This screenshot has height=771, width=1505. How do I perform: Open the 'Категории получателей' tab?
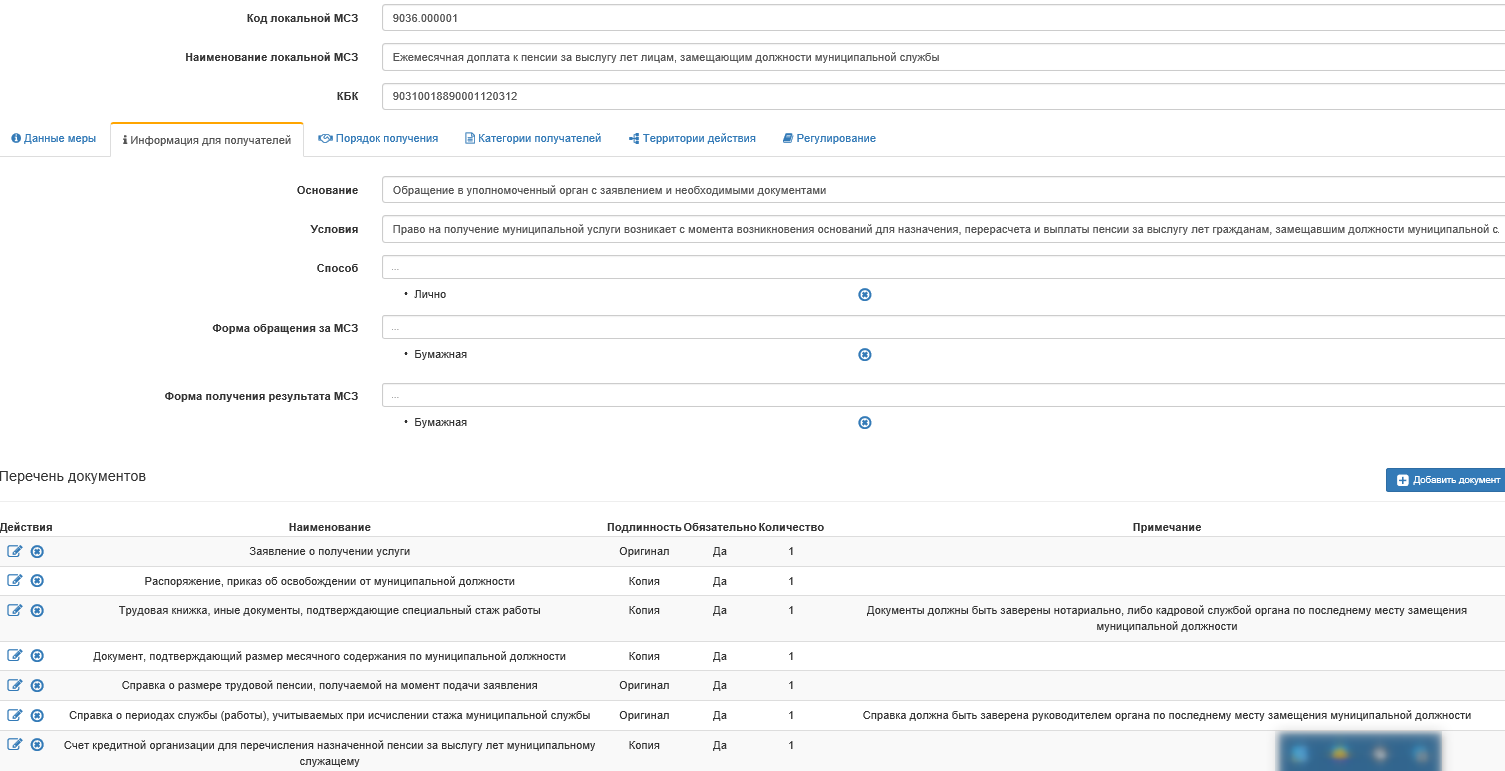click(x=533, y=138)
